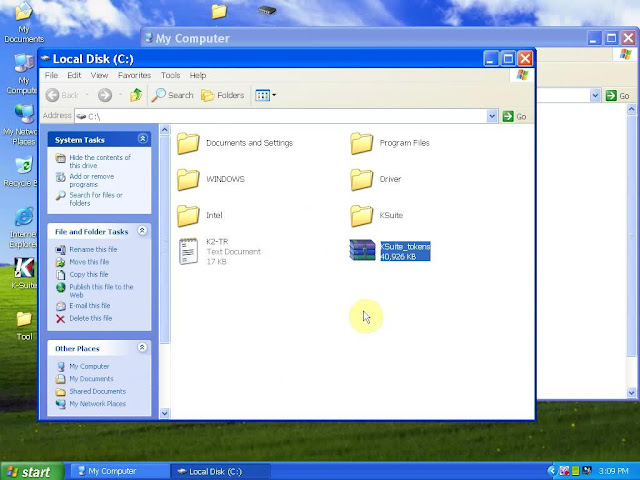Open the Tools menu
The height and width of the screenshot is (480, 640).
(x=170, y=75)
